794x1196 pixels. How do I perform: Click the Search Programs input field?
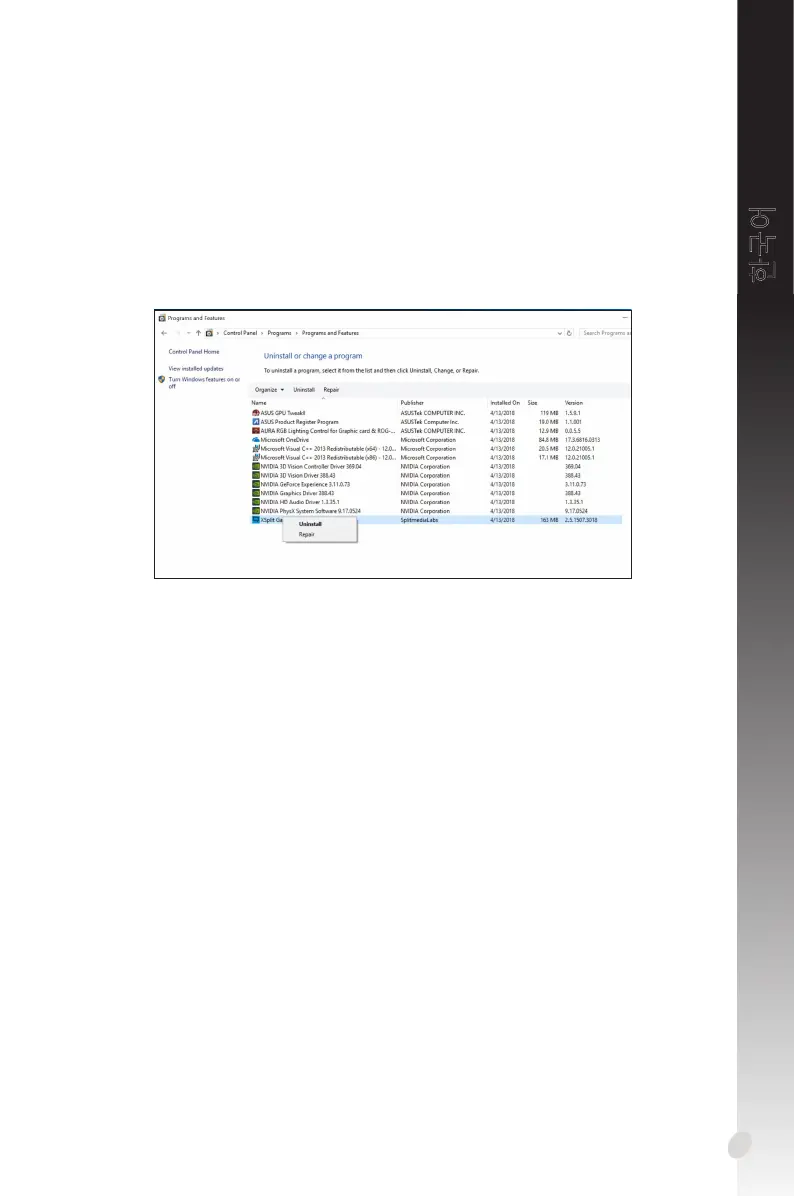pos(606,333)
